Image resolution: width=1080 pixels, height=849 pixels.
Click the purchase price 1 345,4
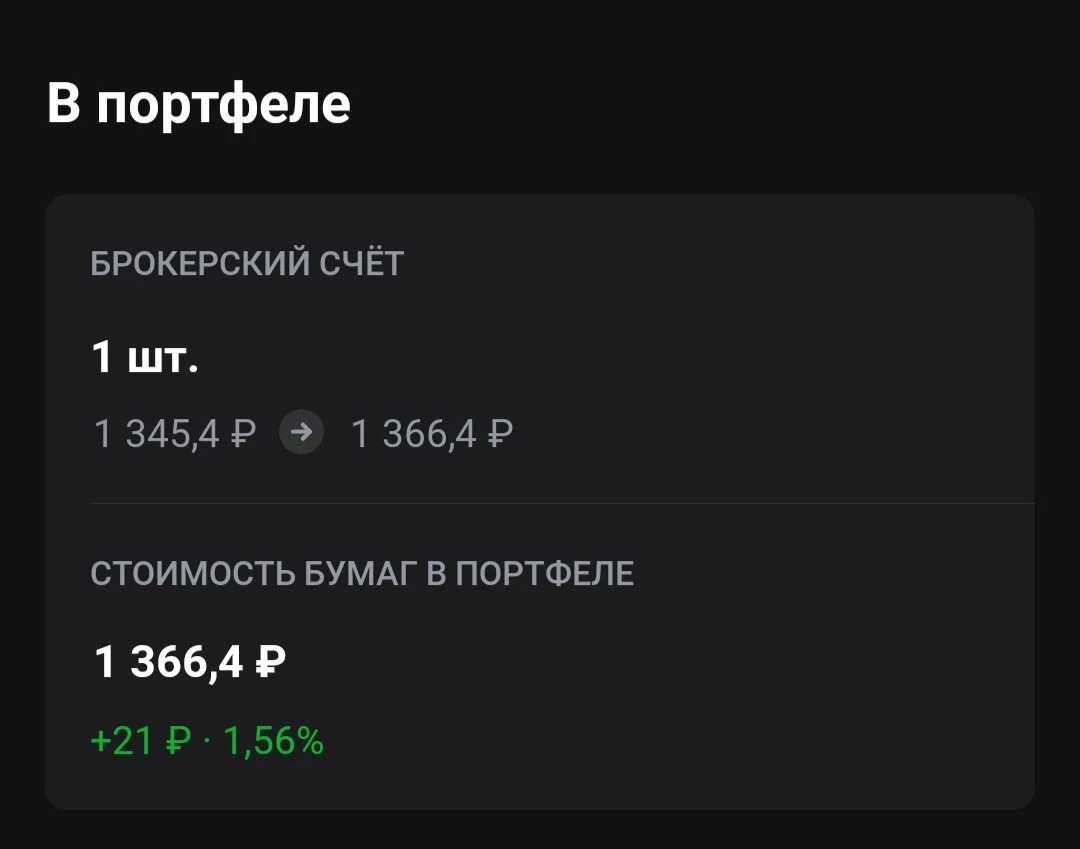pos(156,434)
